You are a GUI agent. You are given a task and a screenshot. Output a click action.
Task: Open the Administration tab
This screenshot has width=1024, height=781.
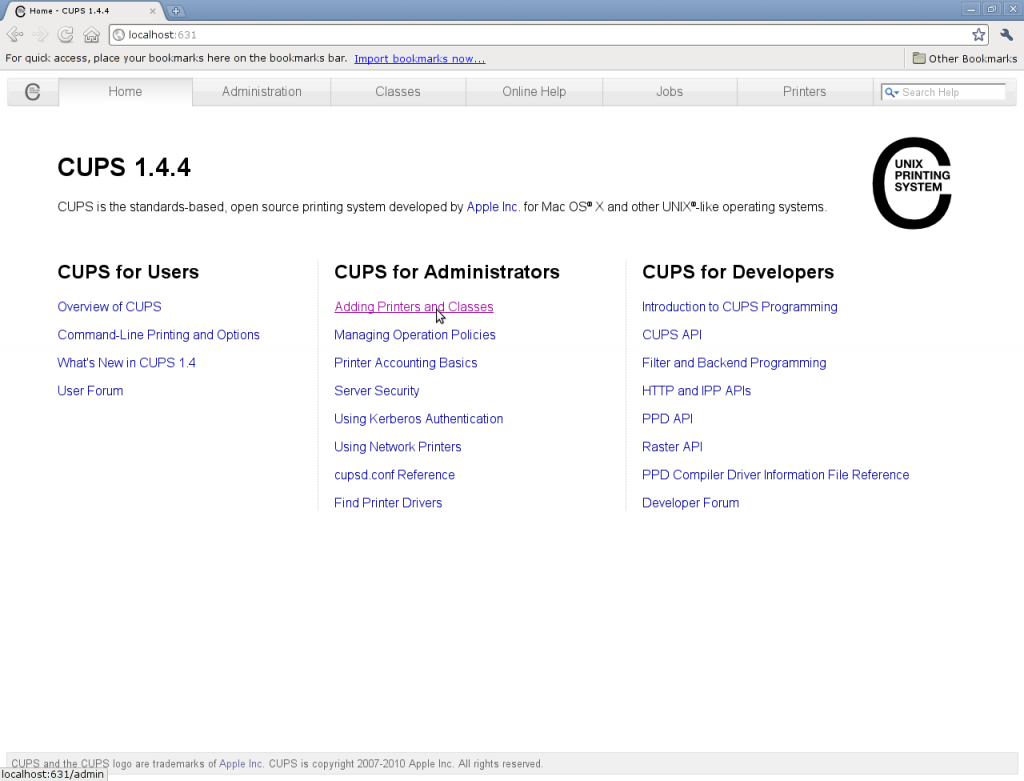tap(261, 91)
